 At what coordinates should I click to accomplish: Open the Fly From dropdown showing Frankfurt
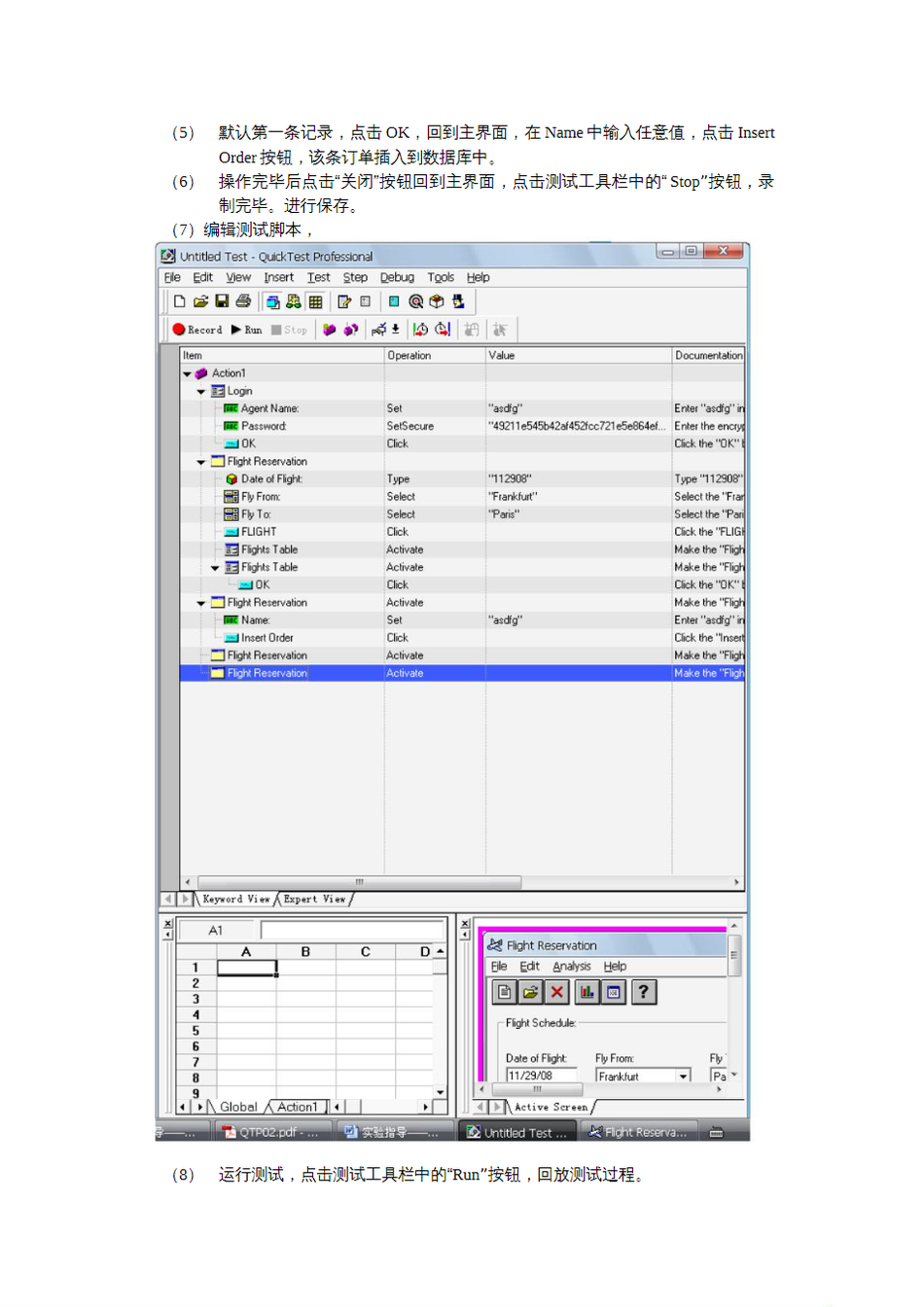coord(684,1077)
